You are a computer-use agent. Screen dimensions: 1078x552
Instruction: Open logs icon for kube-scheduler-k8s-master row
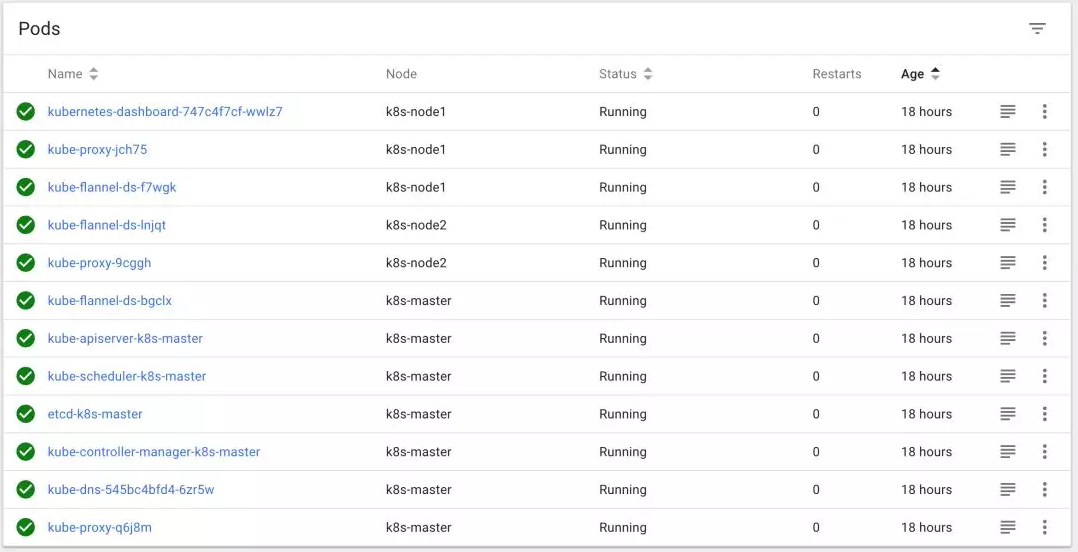pyautogui.click(x=1008, y=376)
